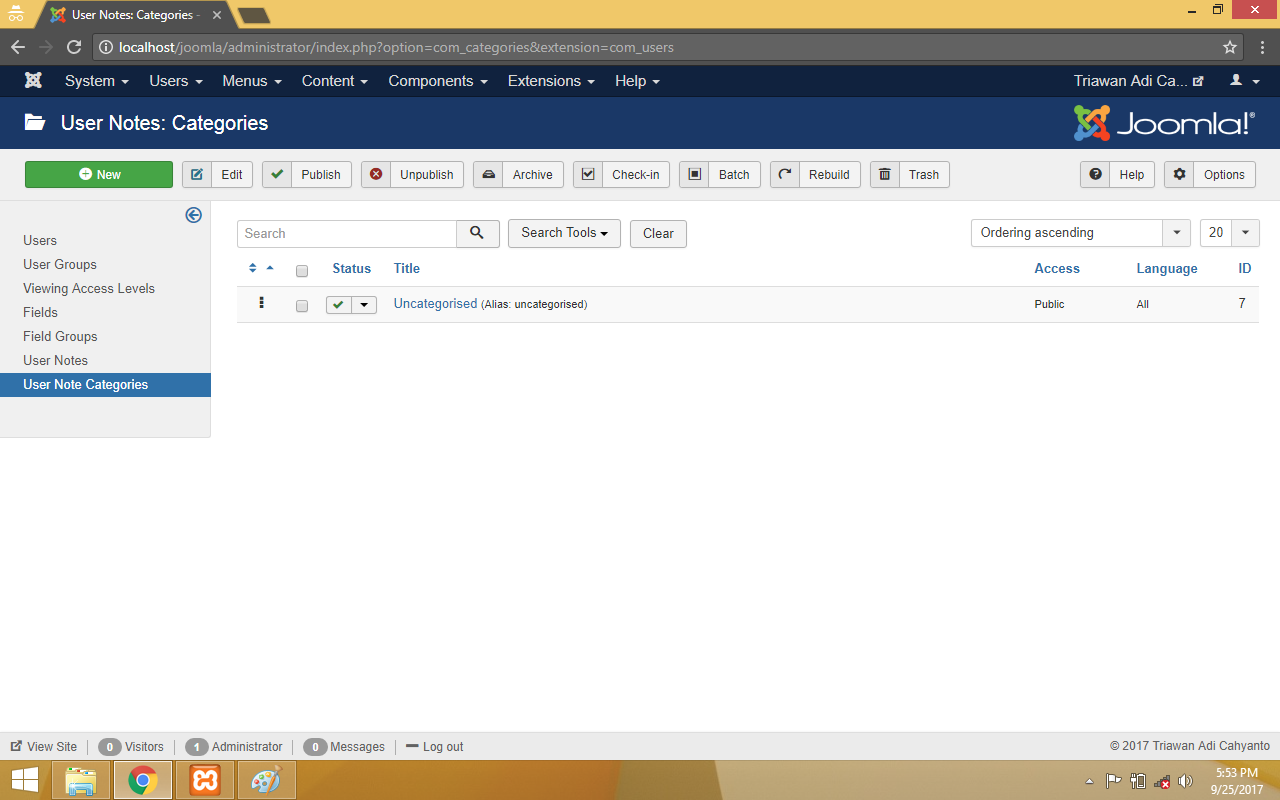Toggle published status of Uncategorised

click(x=340, y=305)
